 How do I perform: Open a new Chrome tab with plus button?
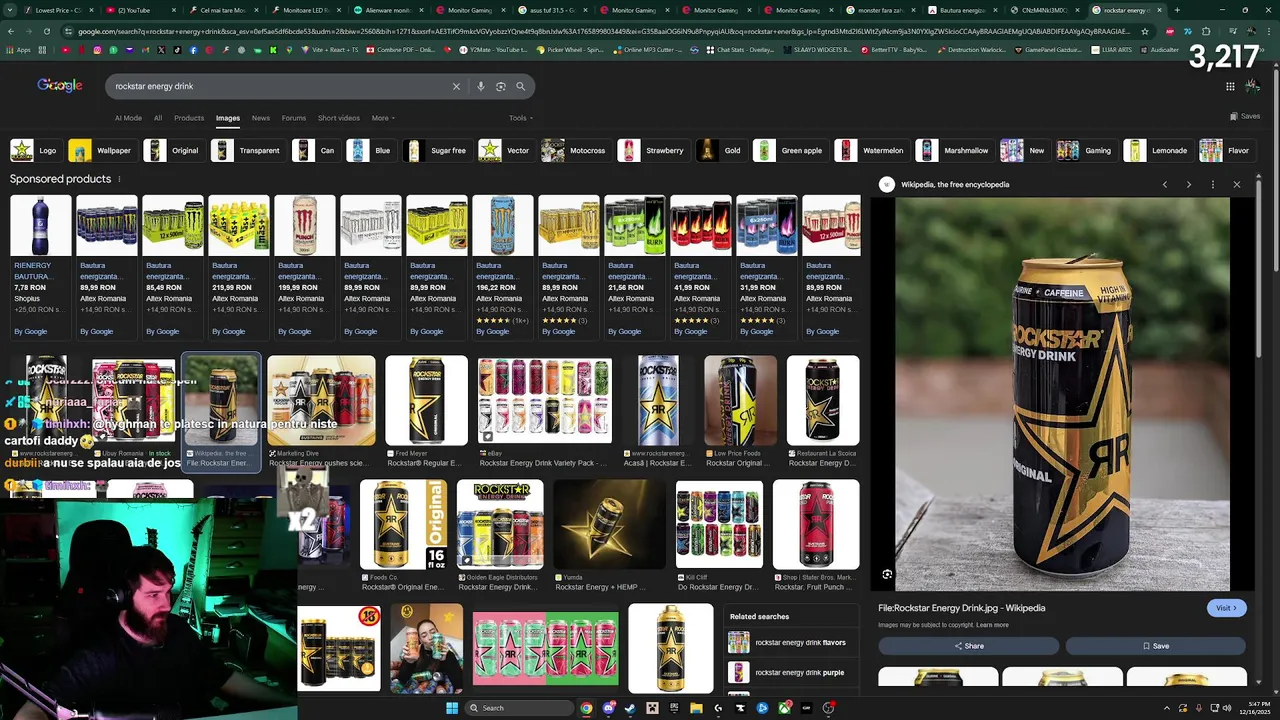tap(1177, 10)
